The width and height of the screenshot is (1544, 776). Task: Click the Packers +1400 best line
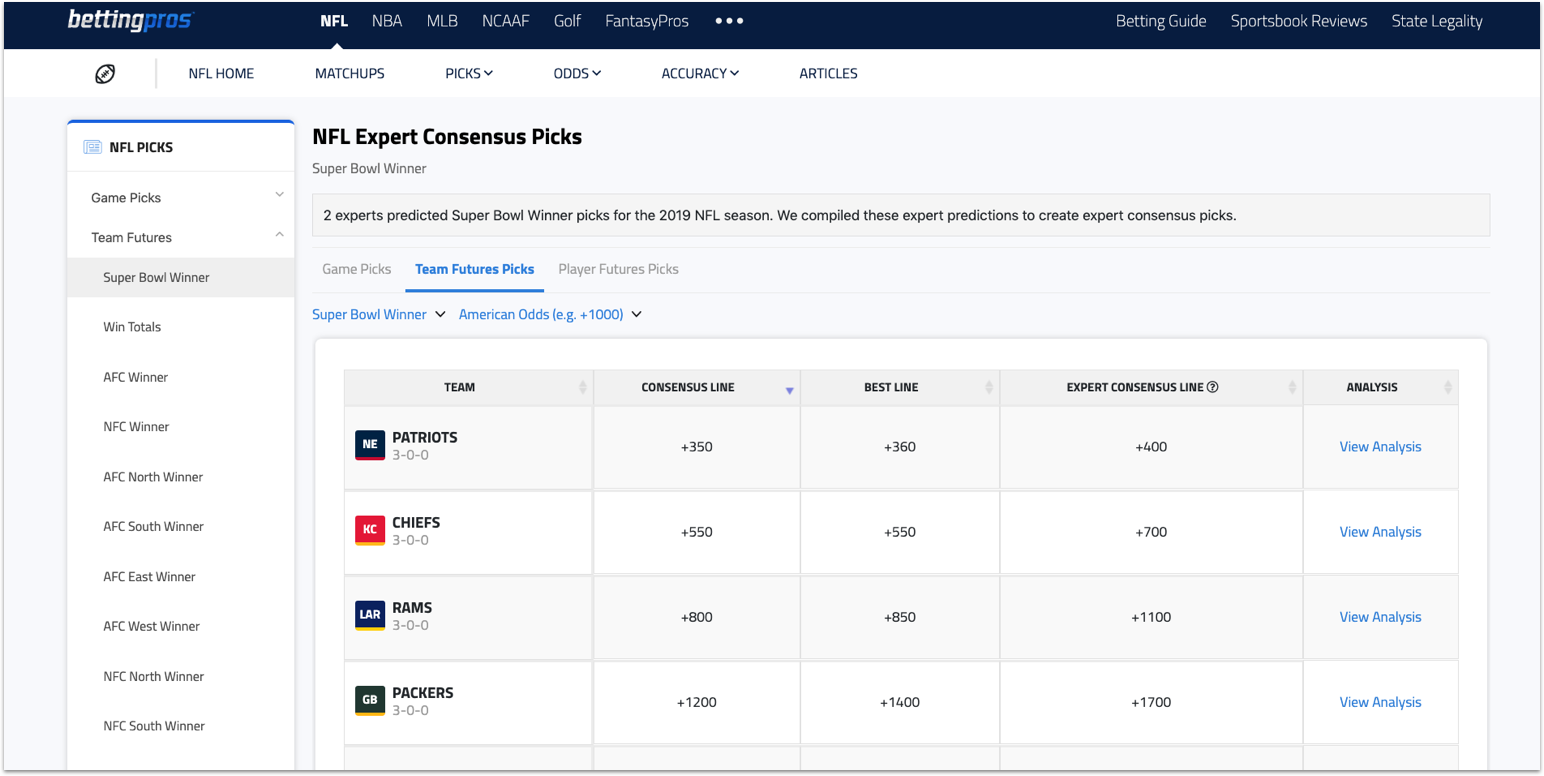click(x=900, y=702)
